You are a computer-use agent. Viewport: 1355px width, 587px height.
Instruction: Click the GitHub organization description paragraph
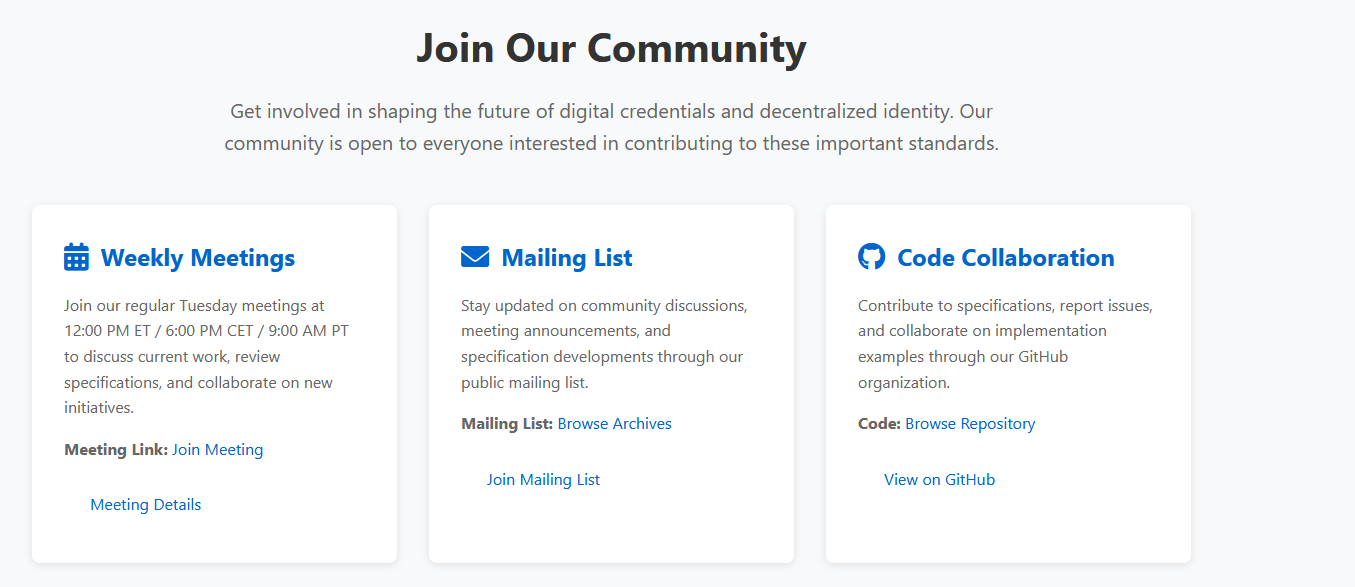[x=1004, y=344]
